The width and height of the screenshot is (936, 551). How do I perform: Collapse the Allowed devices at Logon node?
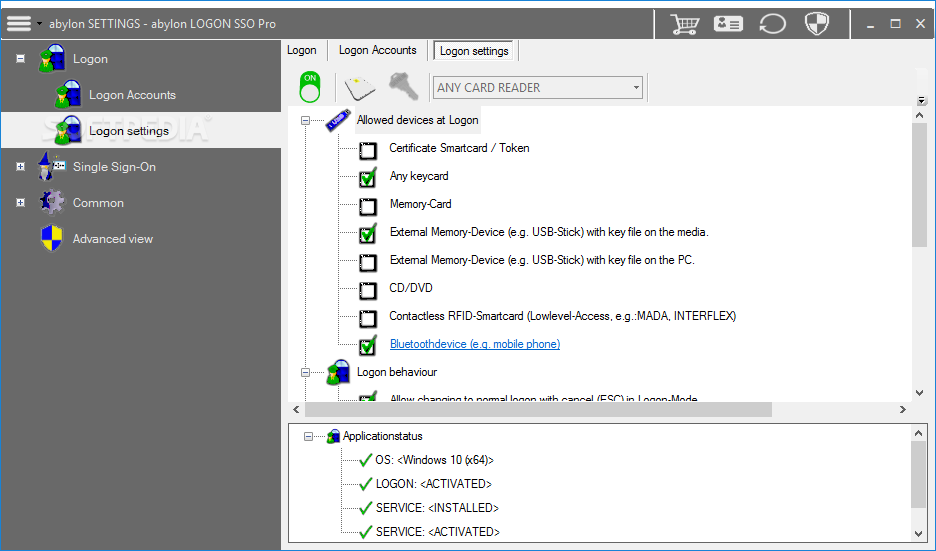pyautogui.click(x=306, y=120)
